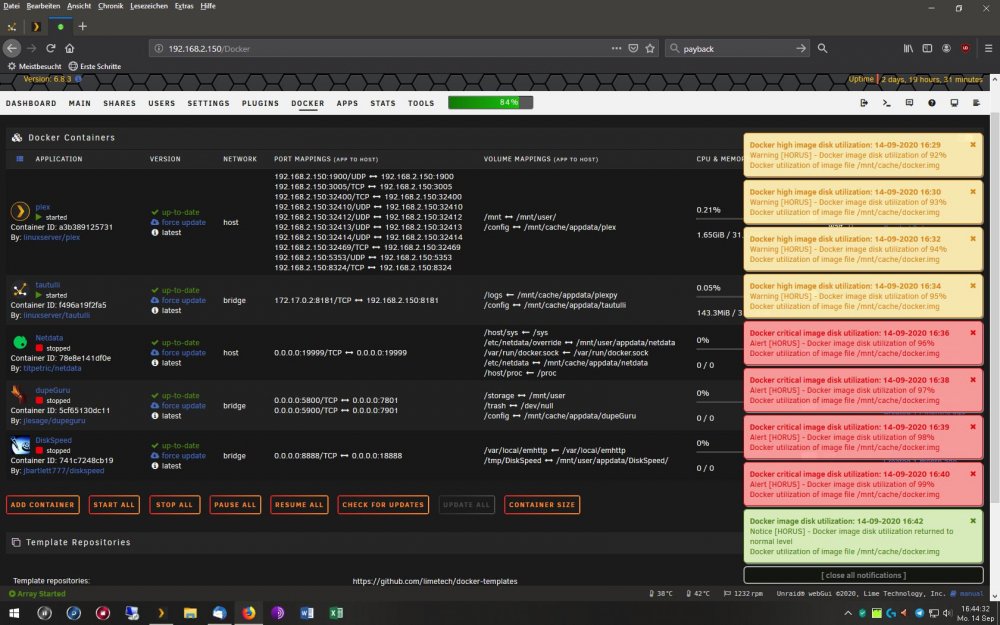Toggle the list view icon beside Application
The height and width of the screenshot is (625, 1000).
tap(20, 159)
